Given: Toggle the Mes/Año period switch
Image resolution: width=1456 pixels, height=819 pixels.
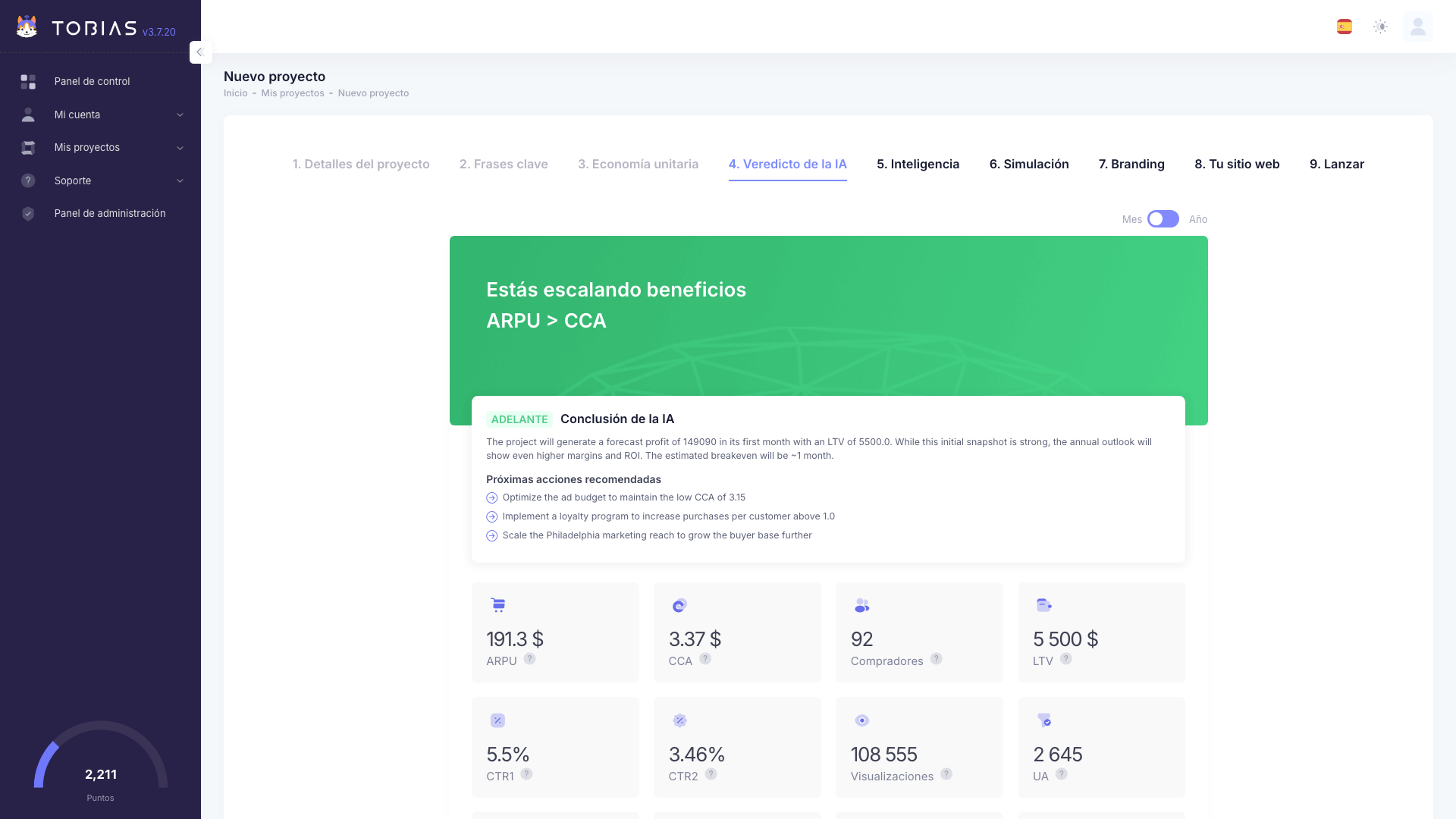Looking at the screenshot, I should click(x=1163, y=219).
